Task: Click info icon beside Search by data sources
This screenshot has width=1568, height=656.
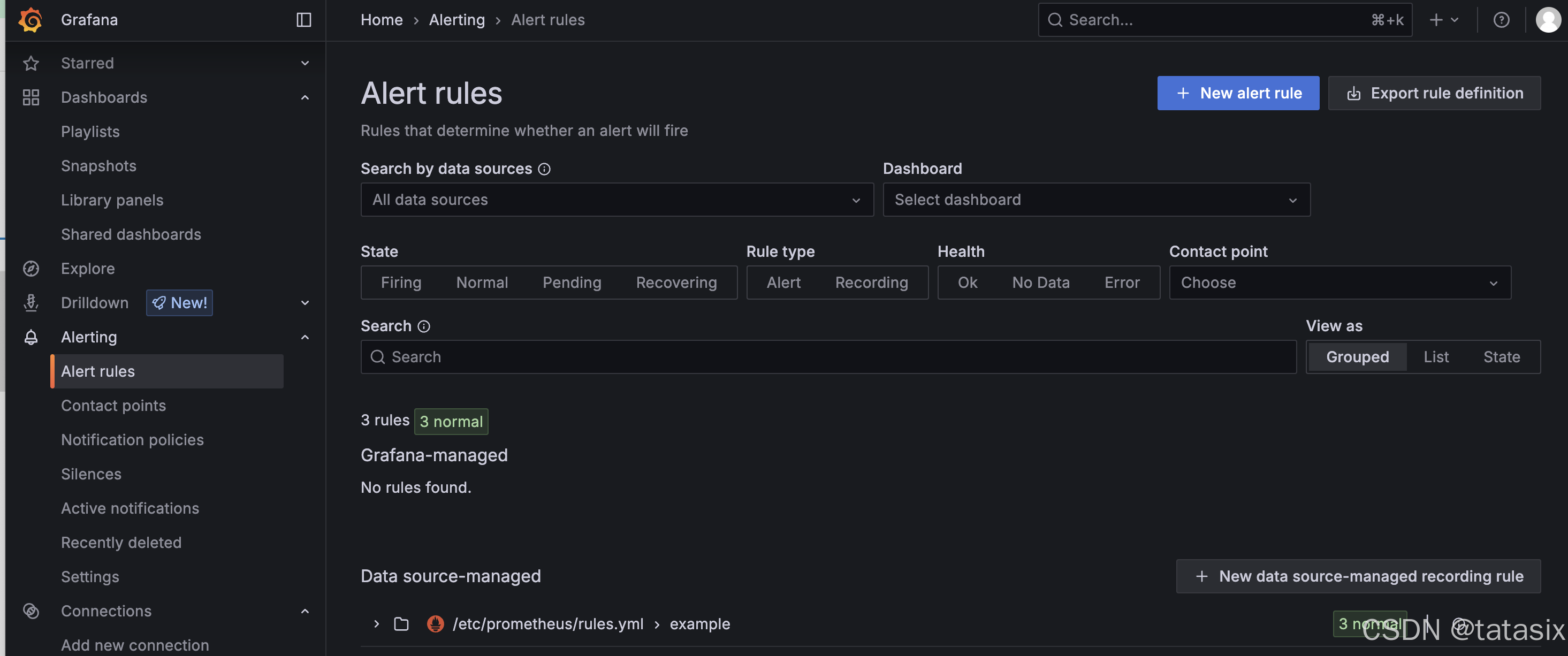Action: (x=544, y=169)
